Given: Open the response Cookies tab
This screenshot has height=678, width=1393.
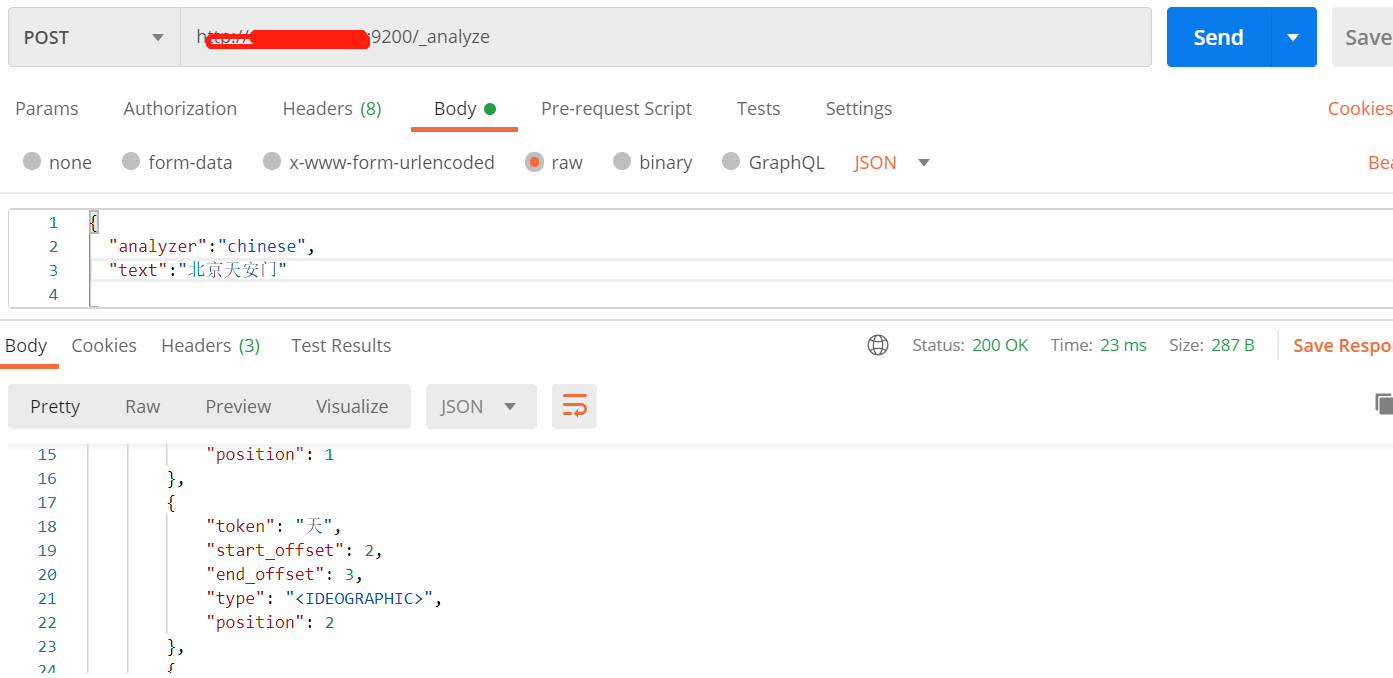Looking at the screenshot, I should click(104, 345).
